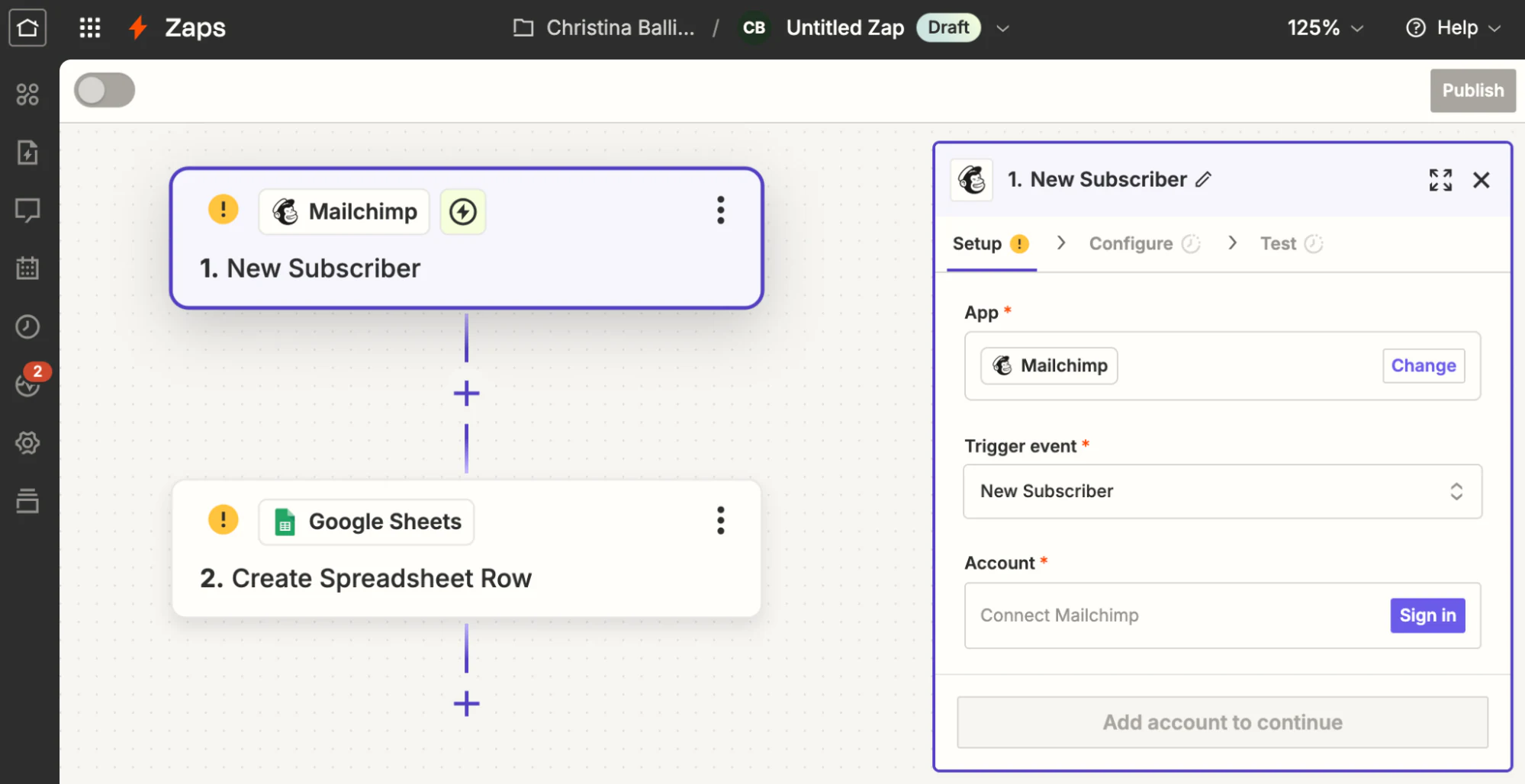Switch to the Test tab

coord(1291,244)
